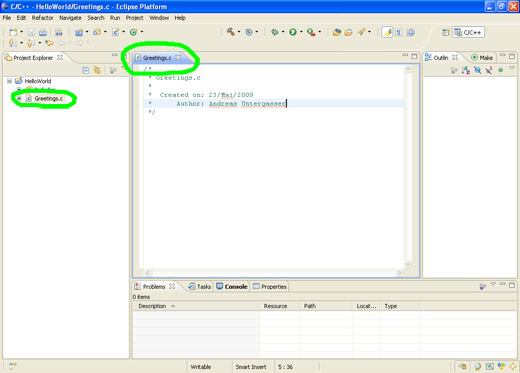This screenshot has width=520, height=373.
Task: Collapse the HelloWorld project node
Action: 10,81
